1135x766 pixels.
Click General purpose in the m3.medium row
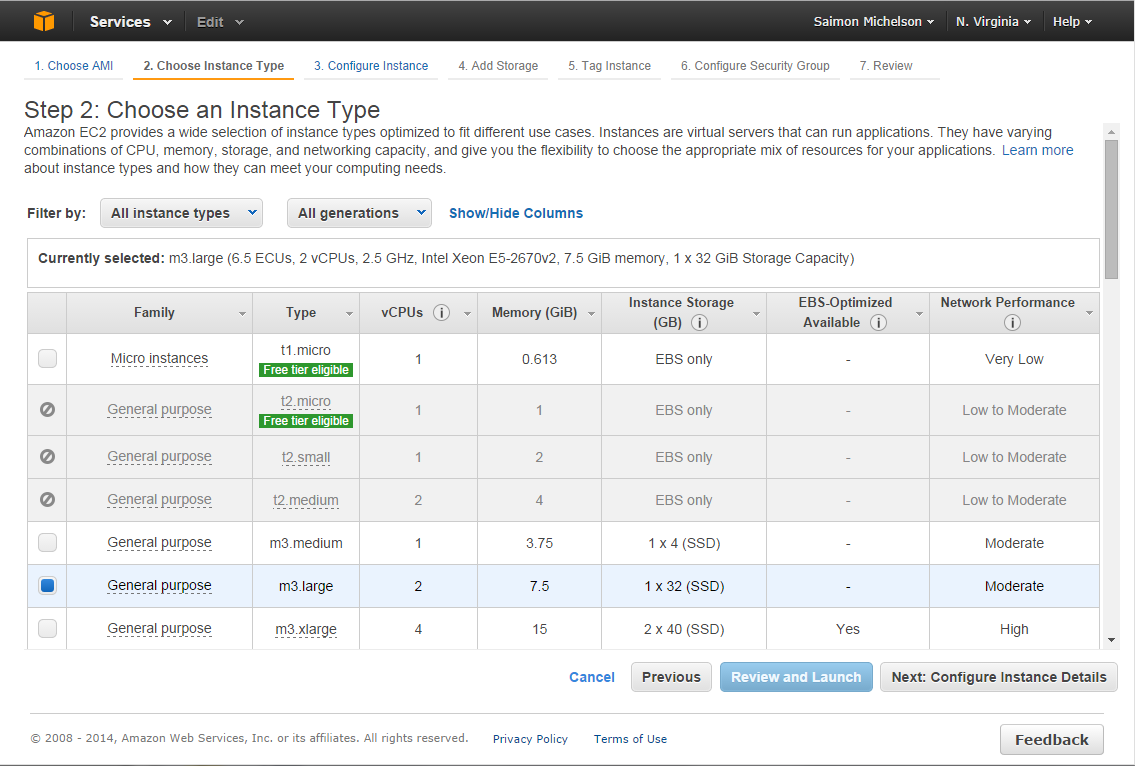159,542
